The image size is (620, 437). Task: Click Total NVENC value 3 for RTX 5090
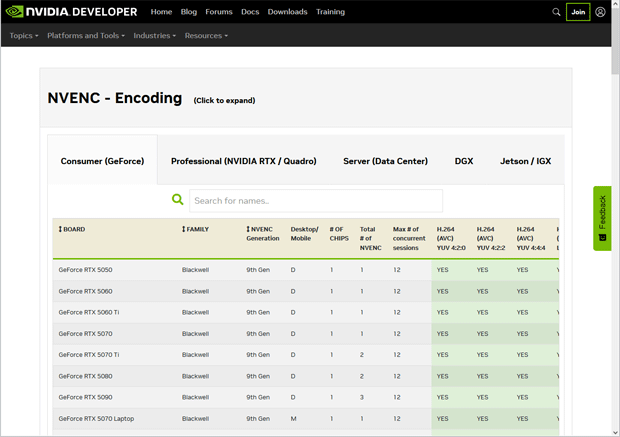pyautogui.click(x=362, y=397)
